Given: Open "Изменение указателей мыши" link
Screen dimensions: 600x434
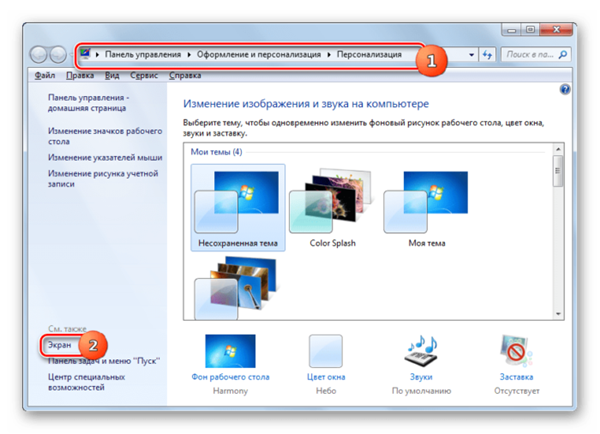Looking at the screenshot, I should (x=105, y=157).
